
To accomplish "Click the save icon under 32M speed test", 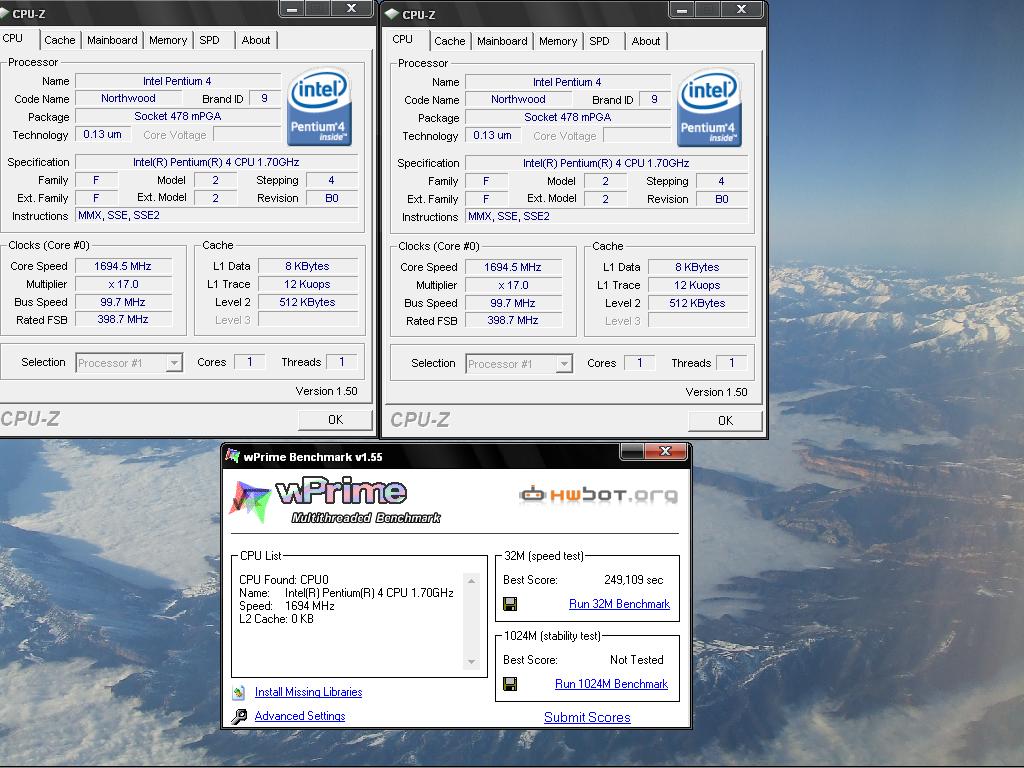I will (x=510, y=604).
